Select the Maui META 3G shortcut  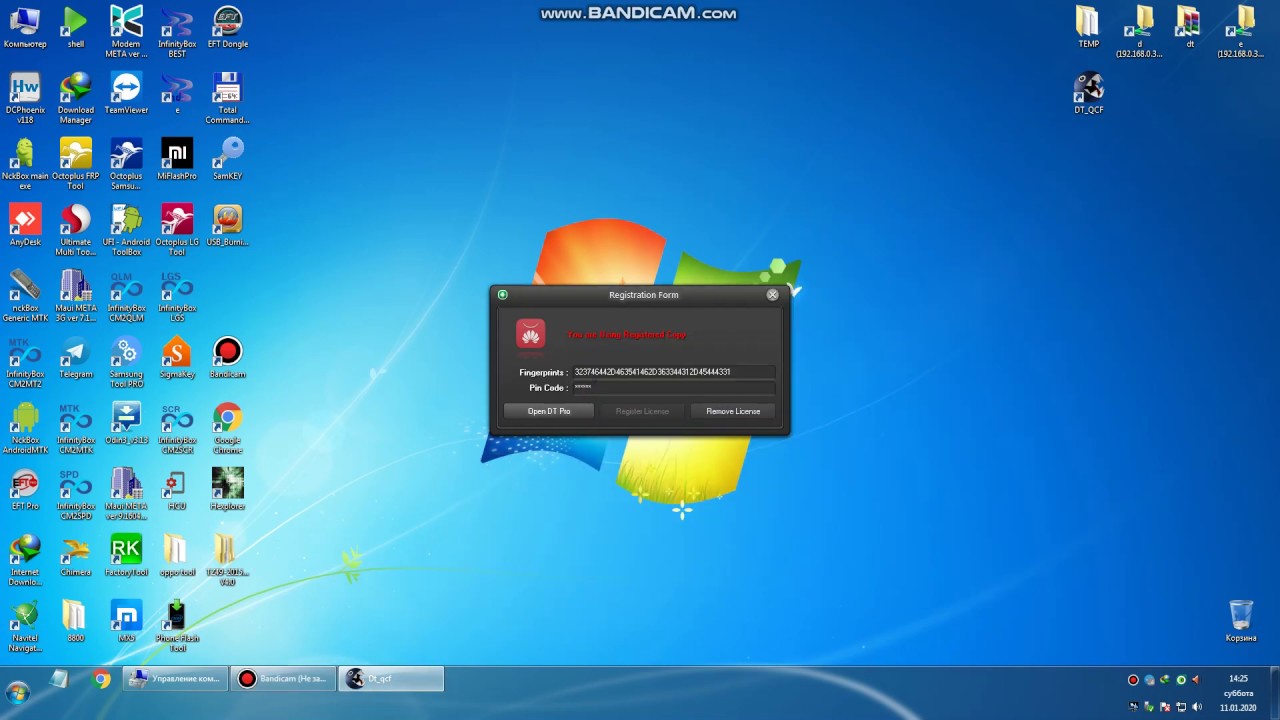[75, 296]
